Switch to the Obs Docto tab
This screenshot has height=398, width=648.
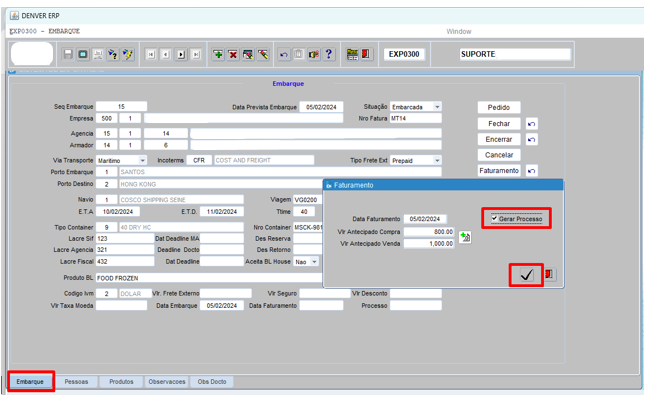click(212, 381)
